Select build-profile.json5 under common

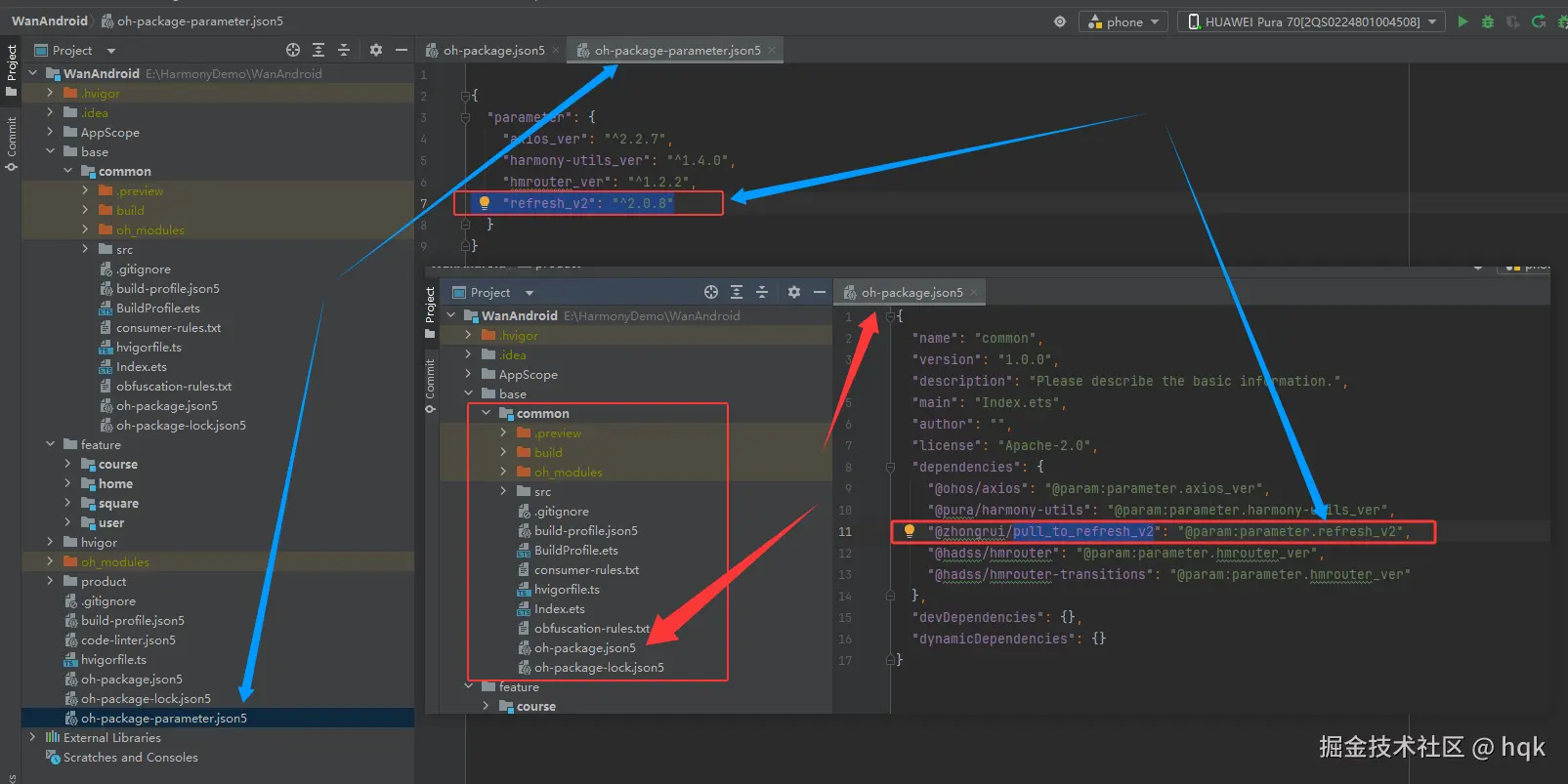tap(167, 289)
